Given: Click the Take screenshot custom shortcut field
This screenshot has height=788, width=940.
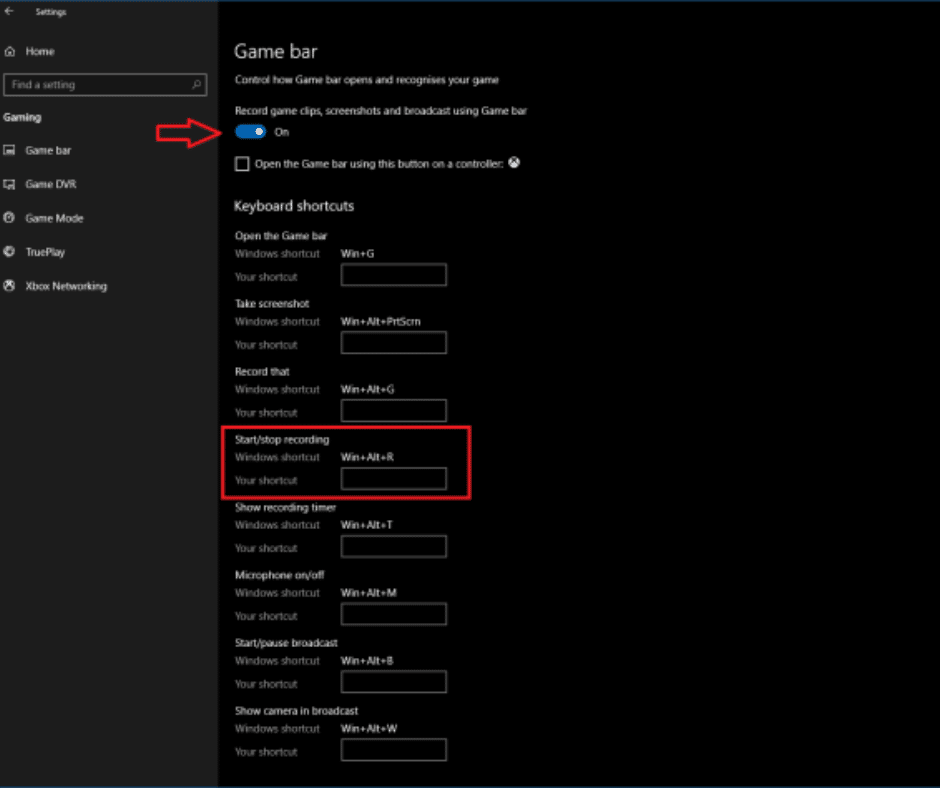Looking at the screenshot, I should click(x=393, y=343).
